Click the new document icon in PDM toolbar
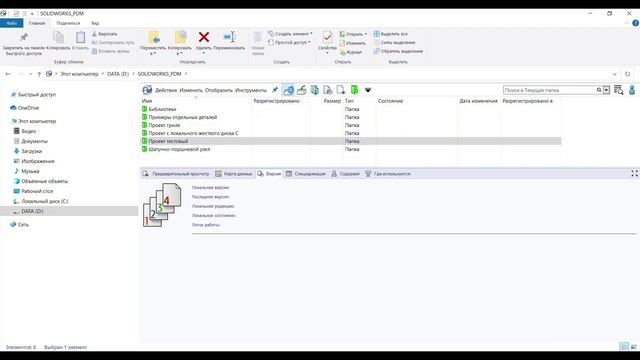The image size is (640, 360). [341, 90]
